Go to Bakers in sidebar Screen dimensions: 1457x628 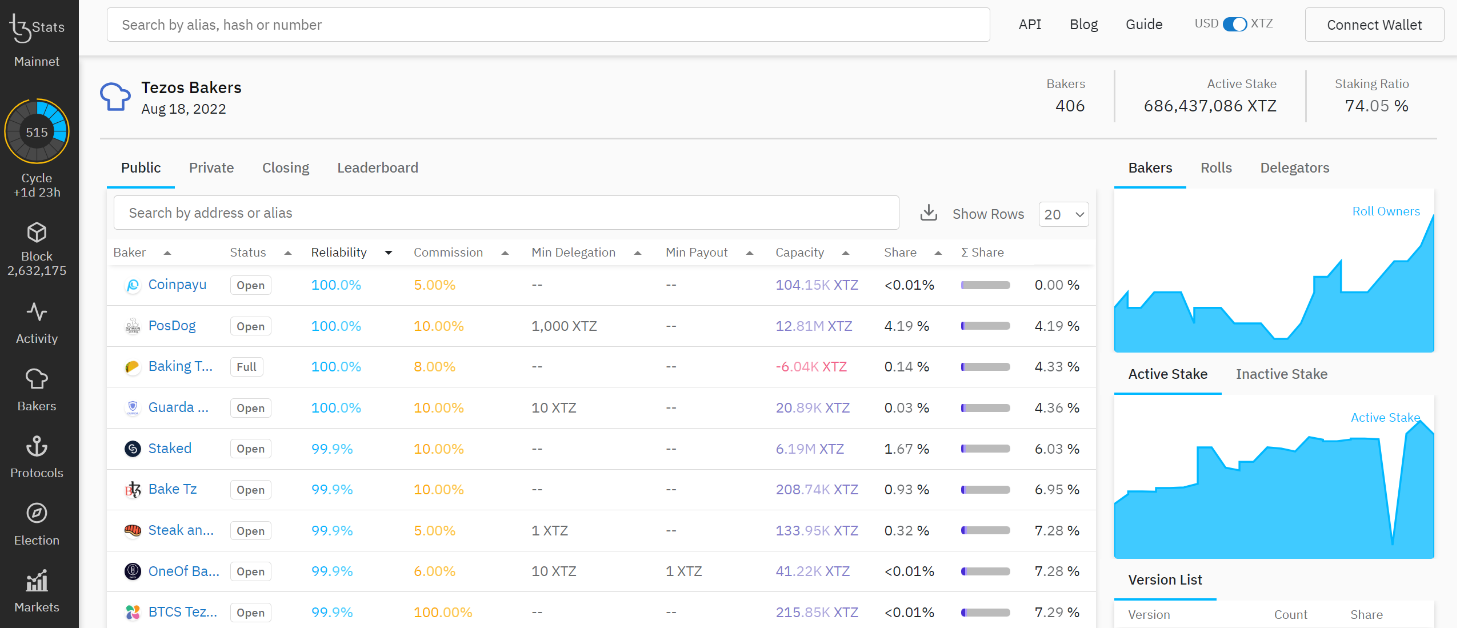[x=37, y=379]
